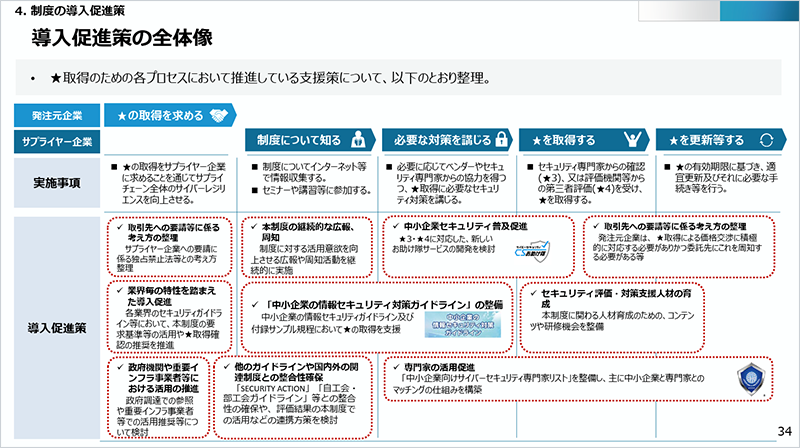Click the text ★の有効期限に基づき、適宜更新

tap(726, 178)
